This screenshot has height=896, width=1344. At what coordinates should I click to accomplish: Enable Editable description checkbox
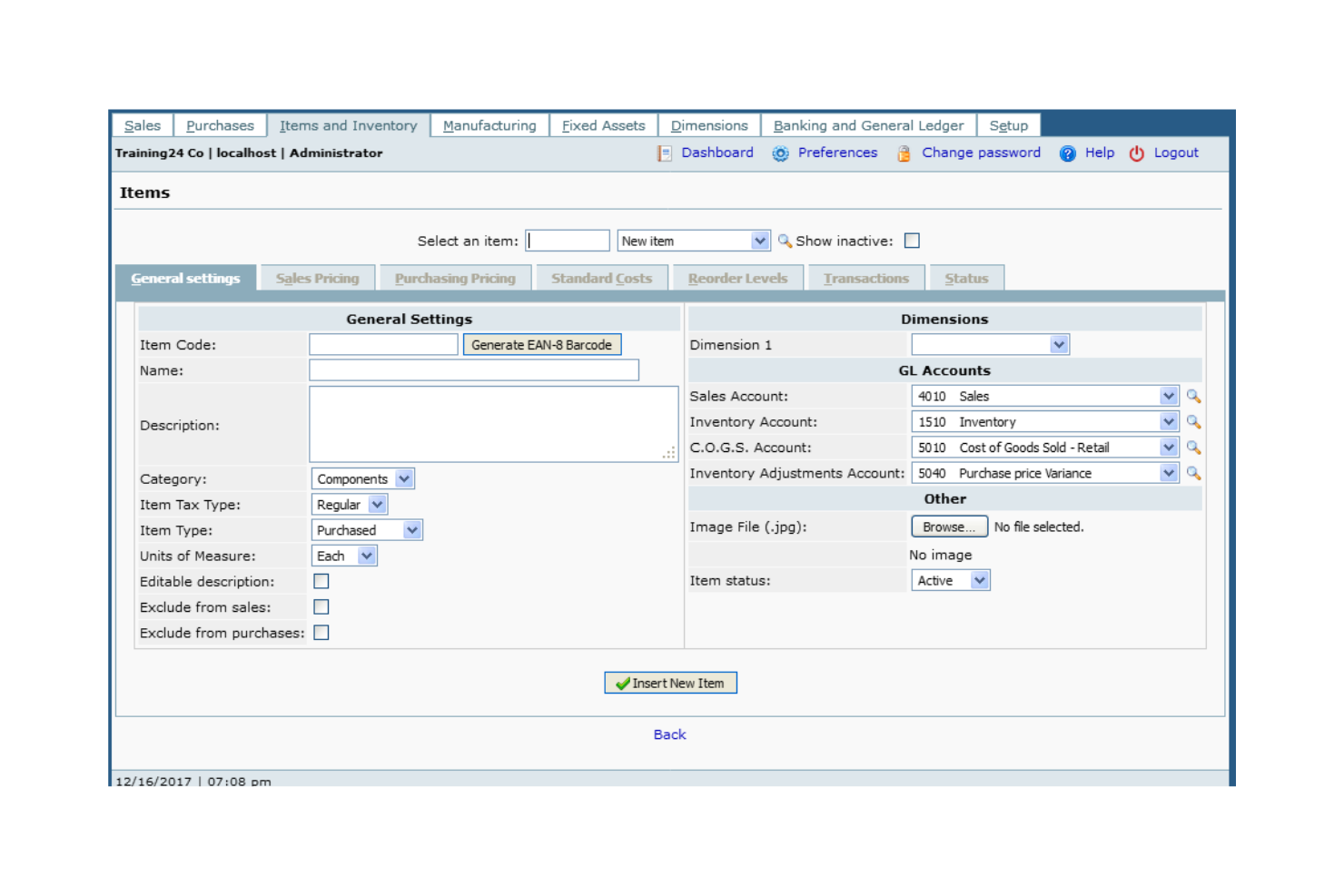point(321,581)
